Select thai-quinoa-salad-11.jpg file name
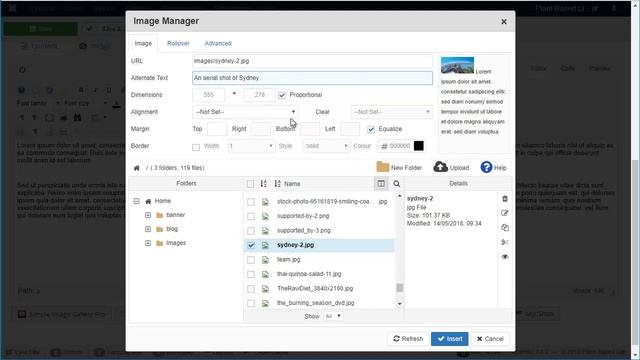 (x=309, y=274)
